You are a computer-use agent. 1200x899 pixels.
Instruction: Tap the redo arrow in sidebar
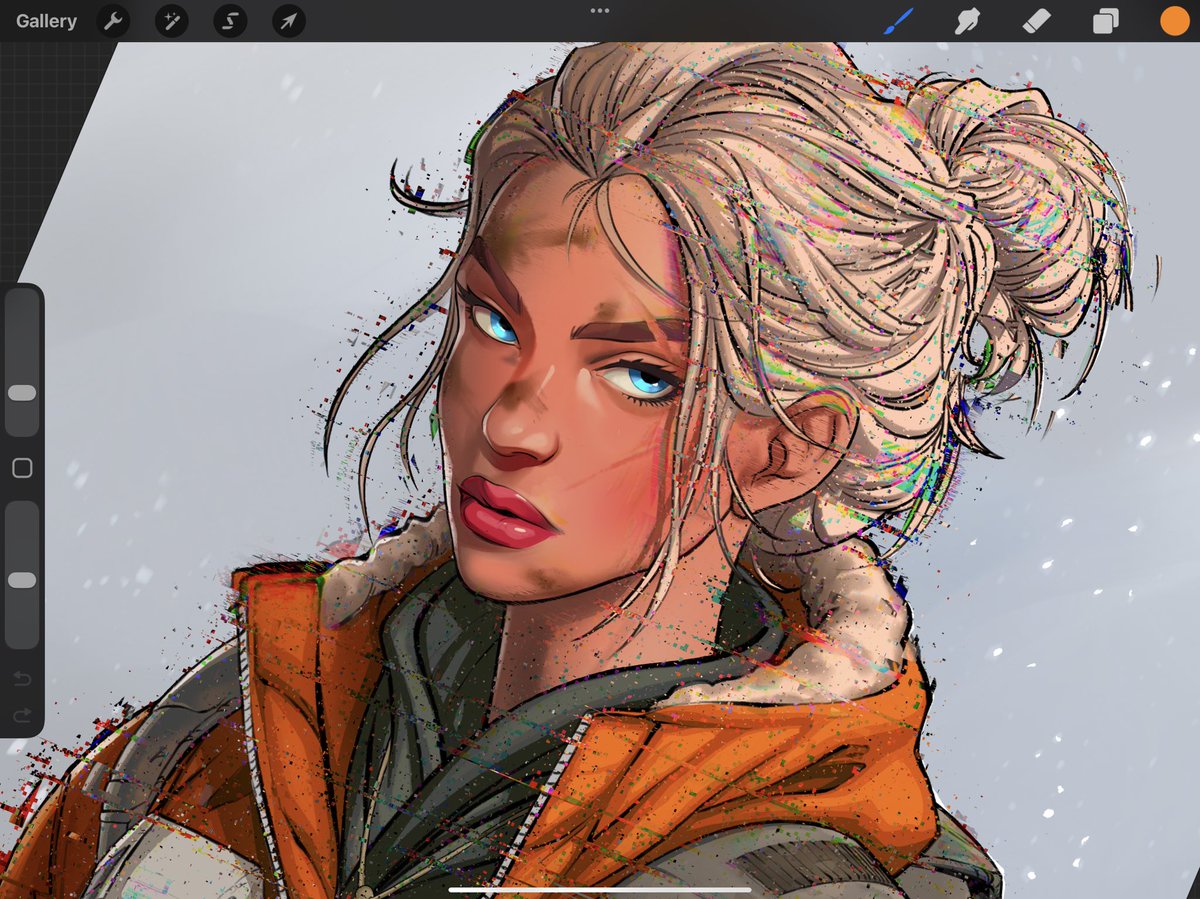(x=22, y=715)
